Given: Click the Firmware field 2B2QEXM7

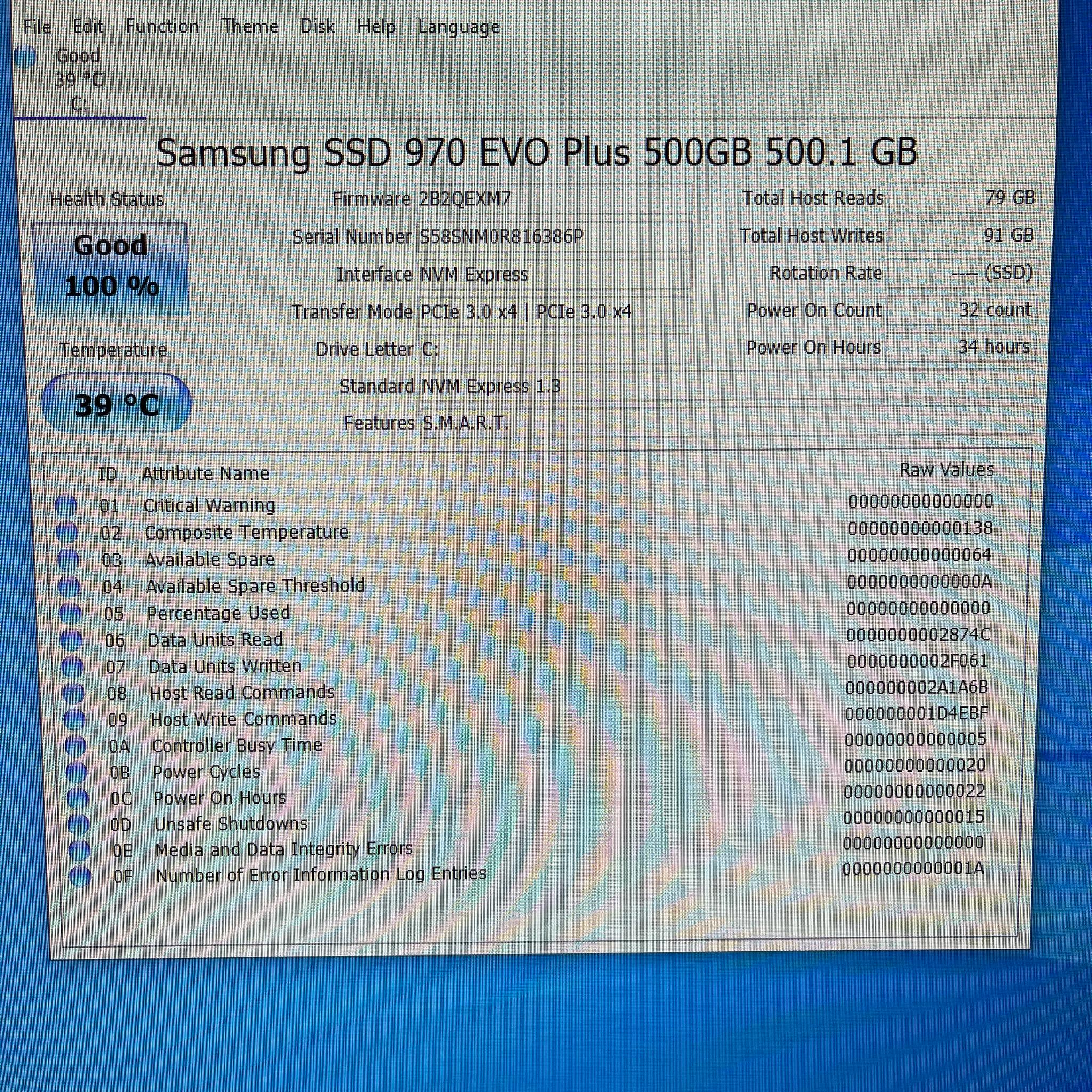Looking at the screenshot, I should pyautogui.click(x=554, y=199).
